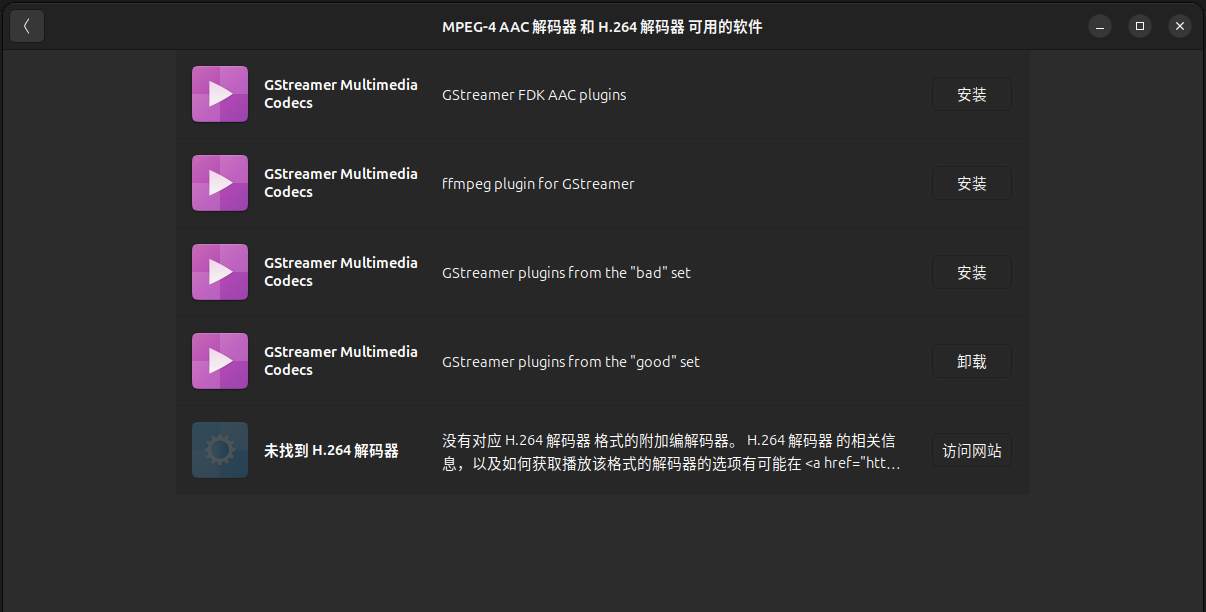
Task: Click the gear icon for 未找到 H.264 解码器
Action: (220, 450)
